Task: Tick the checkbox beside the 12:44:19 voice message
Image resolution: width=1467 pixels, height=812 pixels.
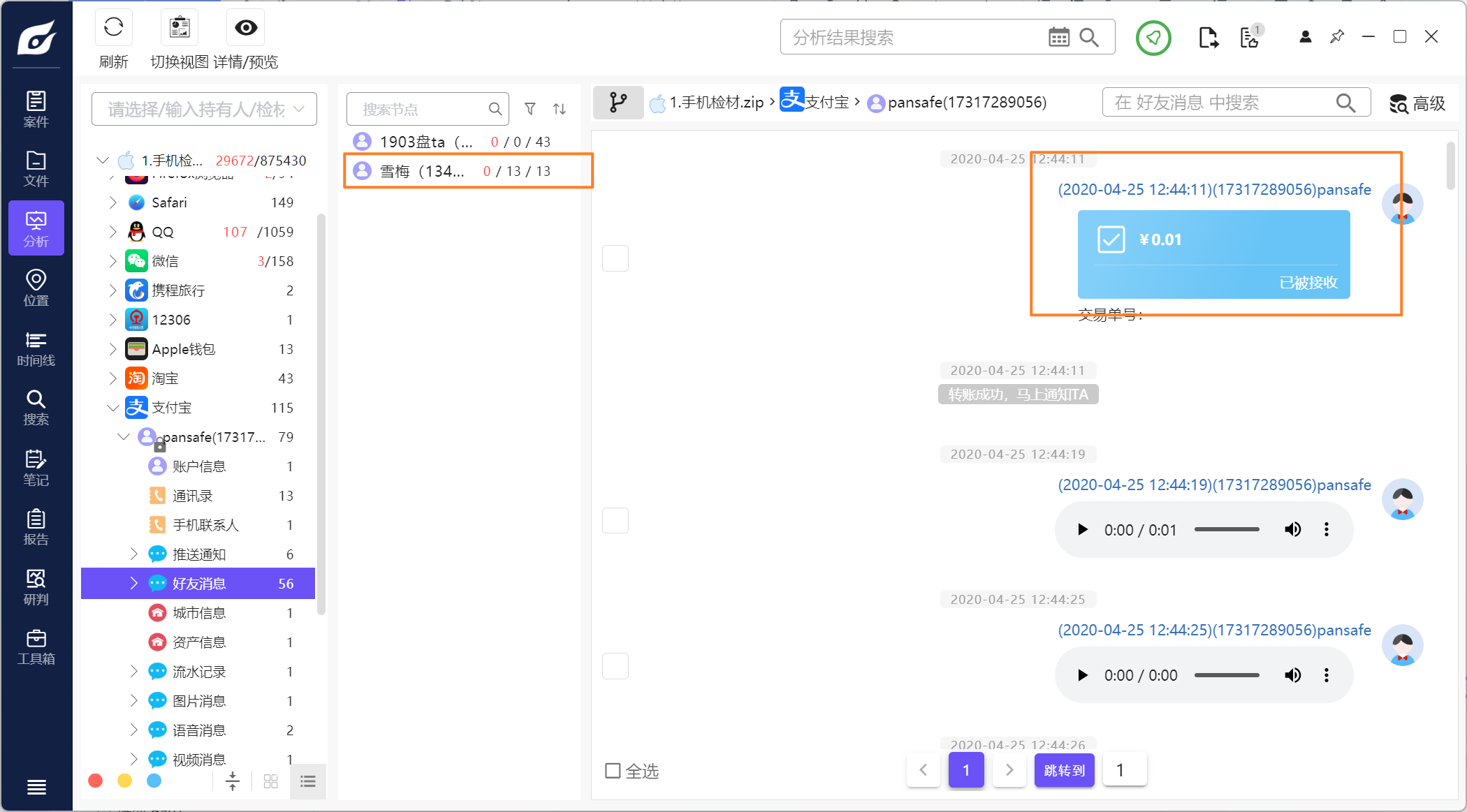Action: tap(615, 520)
